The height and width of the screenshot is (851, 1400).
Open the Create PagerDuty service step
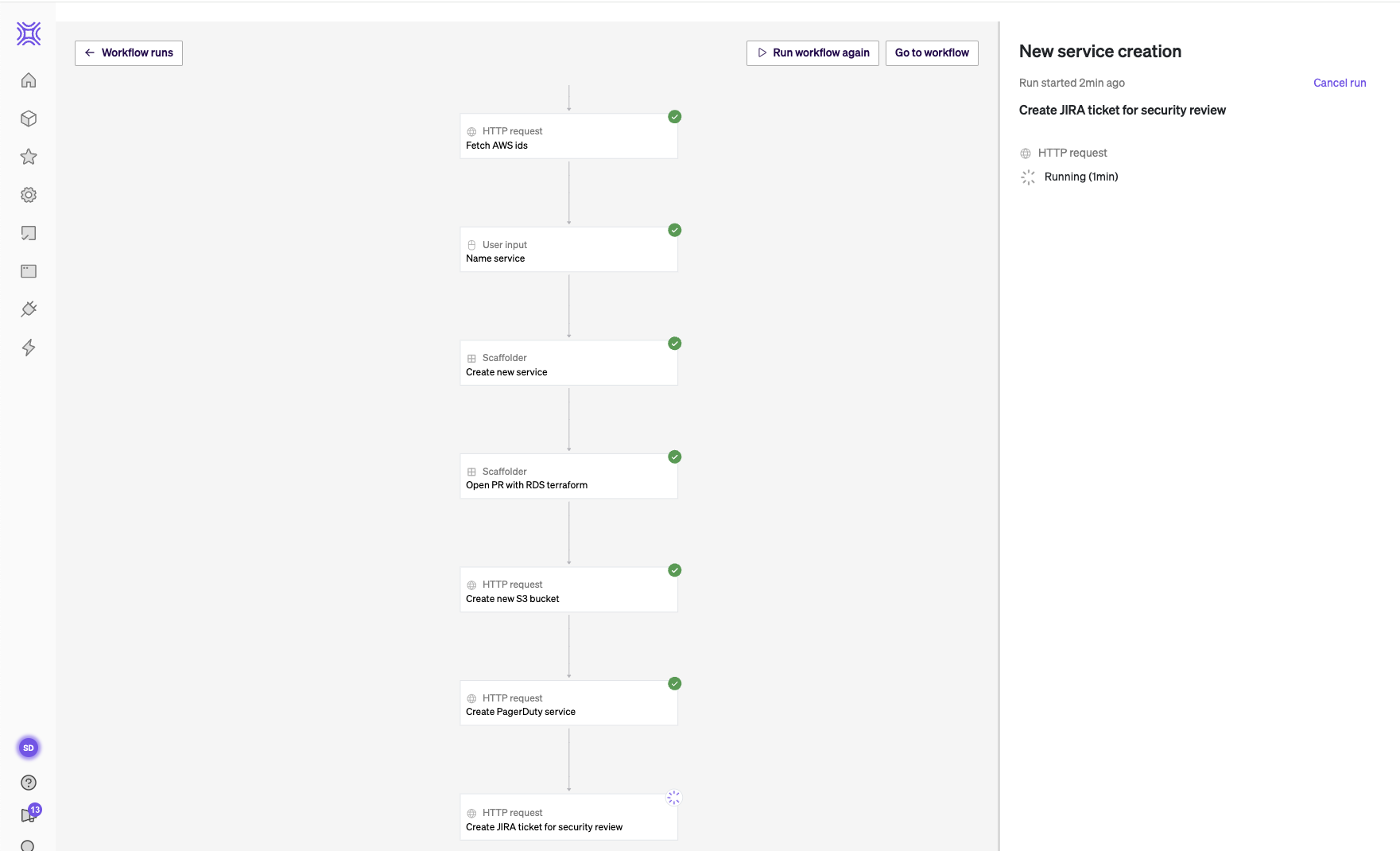pos(568,704)
